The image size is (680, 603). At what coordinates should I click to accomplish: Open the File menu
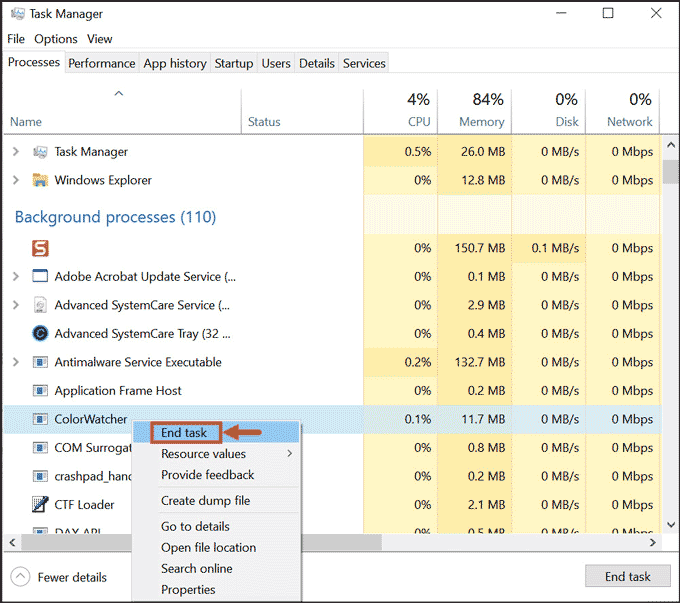(x=16, y=39)
